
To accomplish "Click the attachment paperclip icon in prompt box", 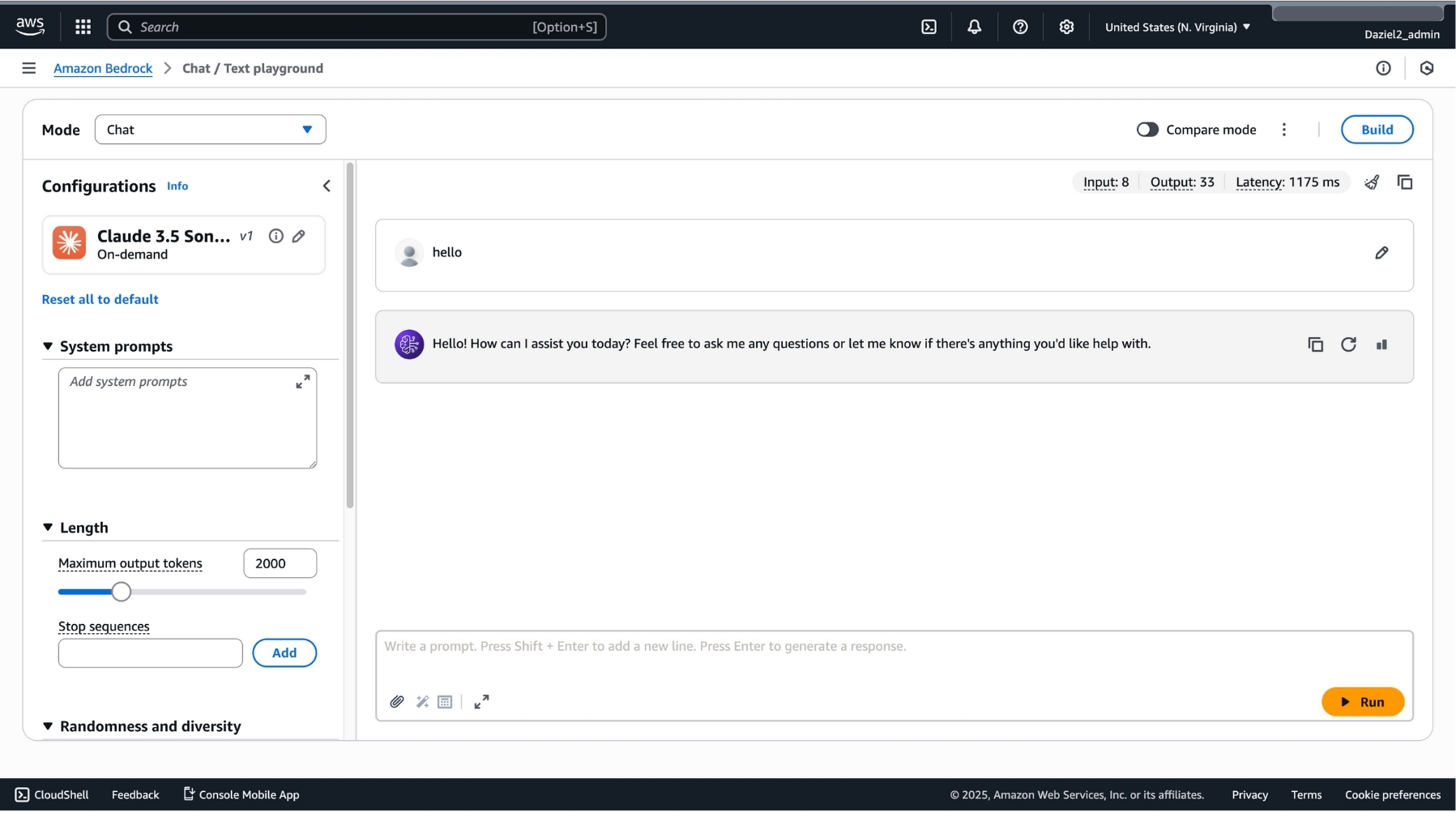I will [x=396, y=702].
